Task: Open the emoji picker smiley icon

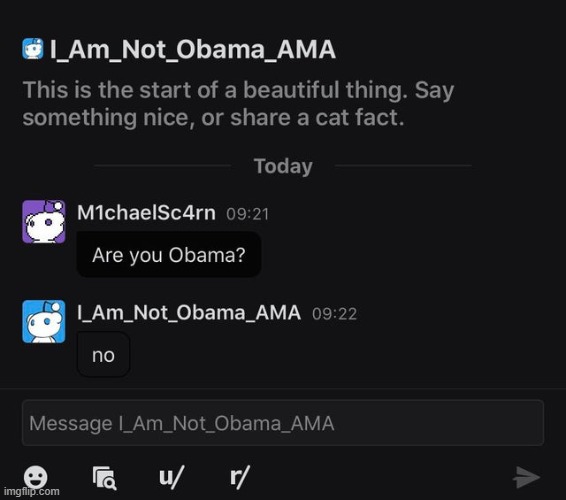Action: pos(35,477)
